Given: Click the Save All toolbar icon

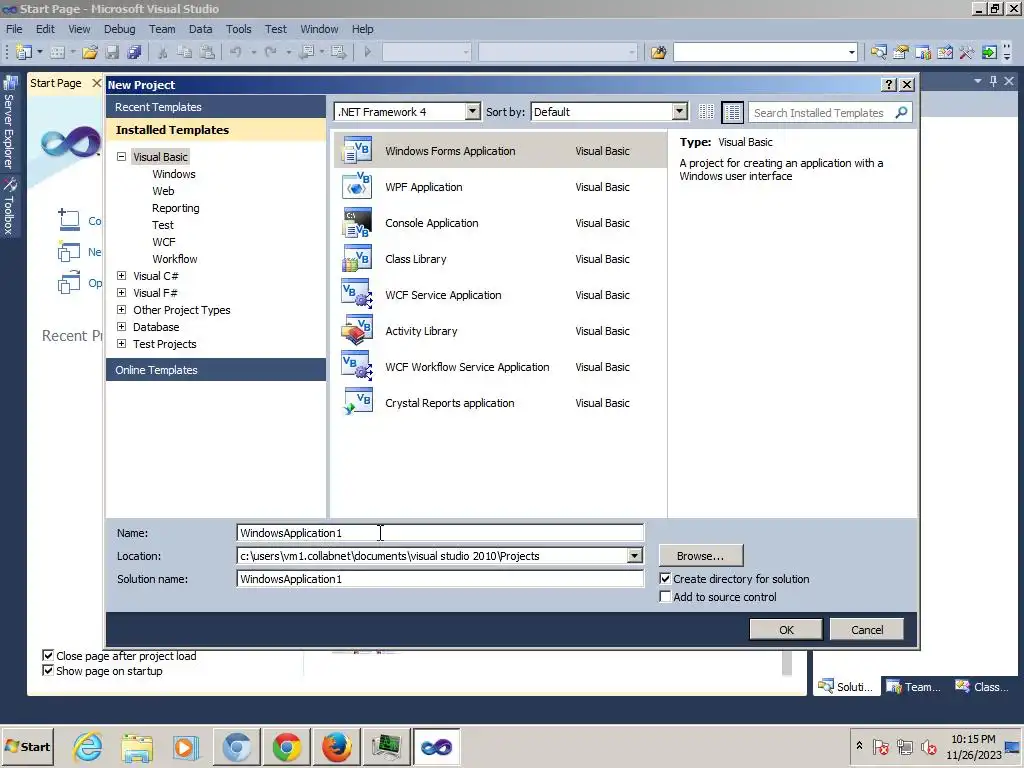Looking at the screenshot, I should (x=135, y=52).
